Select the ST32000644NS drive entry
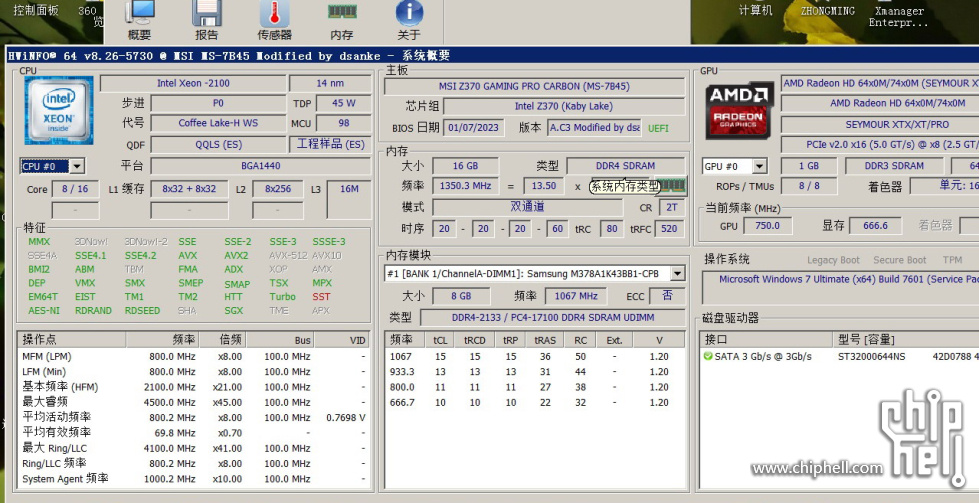This screenshot has height=503, width=979. tap(871, 356)
